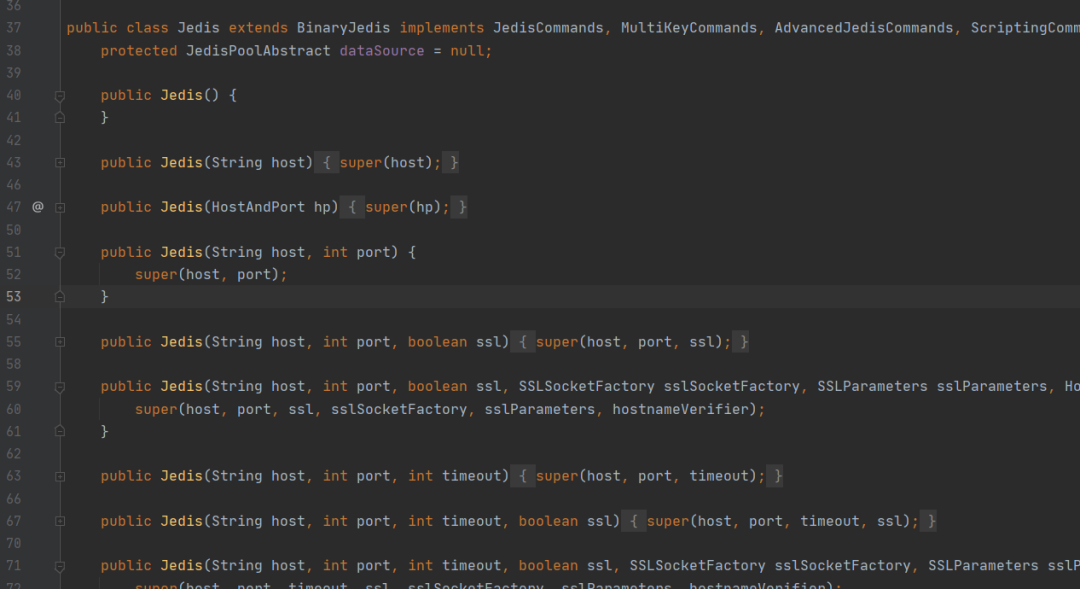The width and height of the screenshot is (1080, 589).
Task: Click the folded opening brace before super(host);
Action: pos(326,163)
